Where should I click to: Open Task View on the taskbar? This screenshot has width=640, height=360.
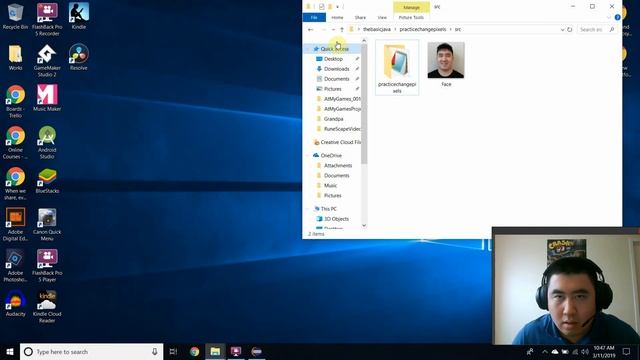pos(173,351)
